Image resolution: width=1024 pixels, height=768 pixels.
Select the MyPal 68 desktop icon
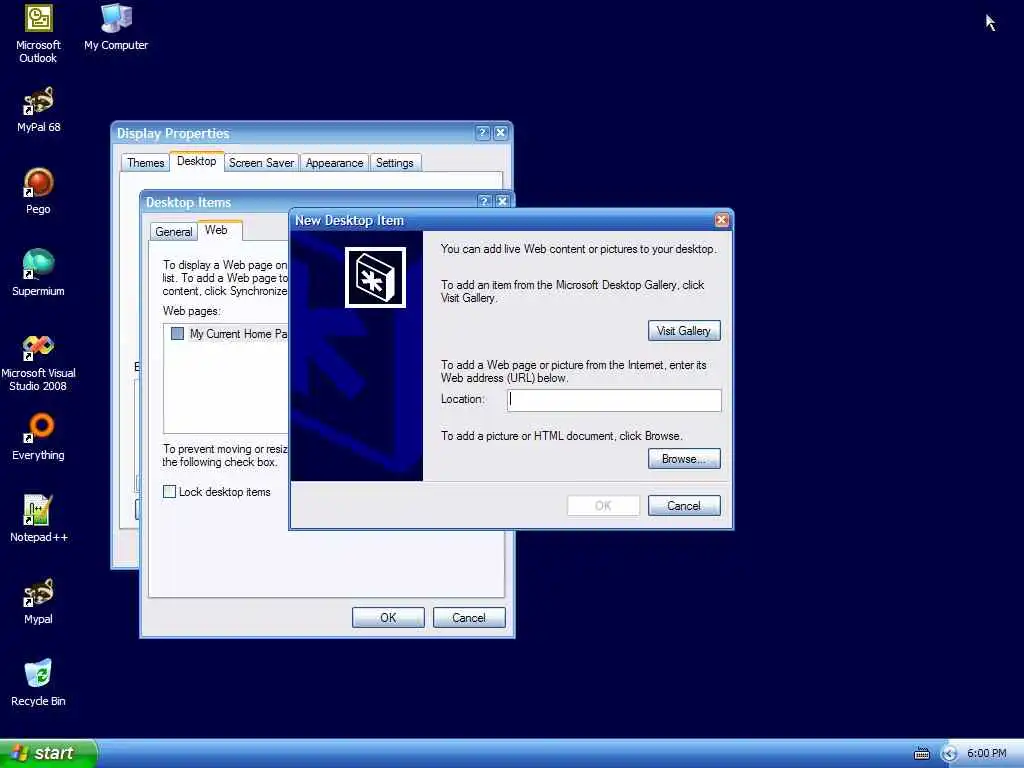point(38,110)
